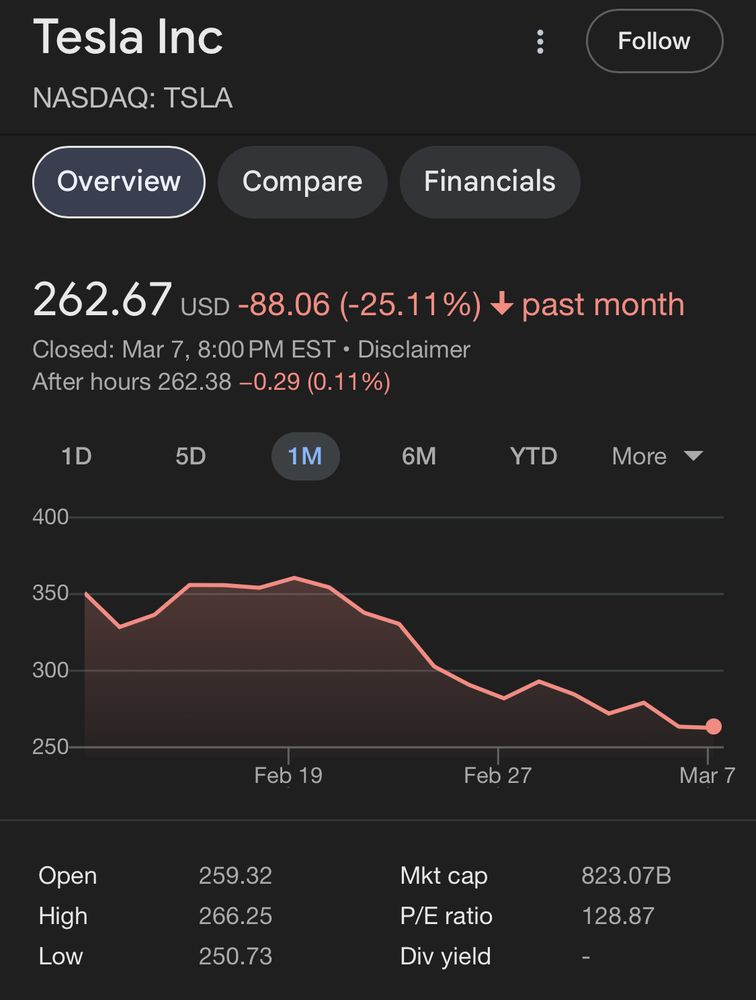
Task: Click the Feb 19 chart date marker
Action: [288, 776]
